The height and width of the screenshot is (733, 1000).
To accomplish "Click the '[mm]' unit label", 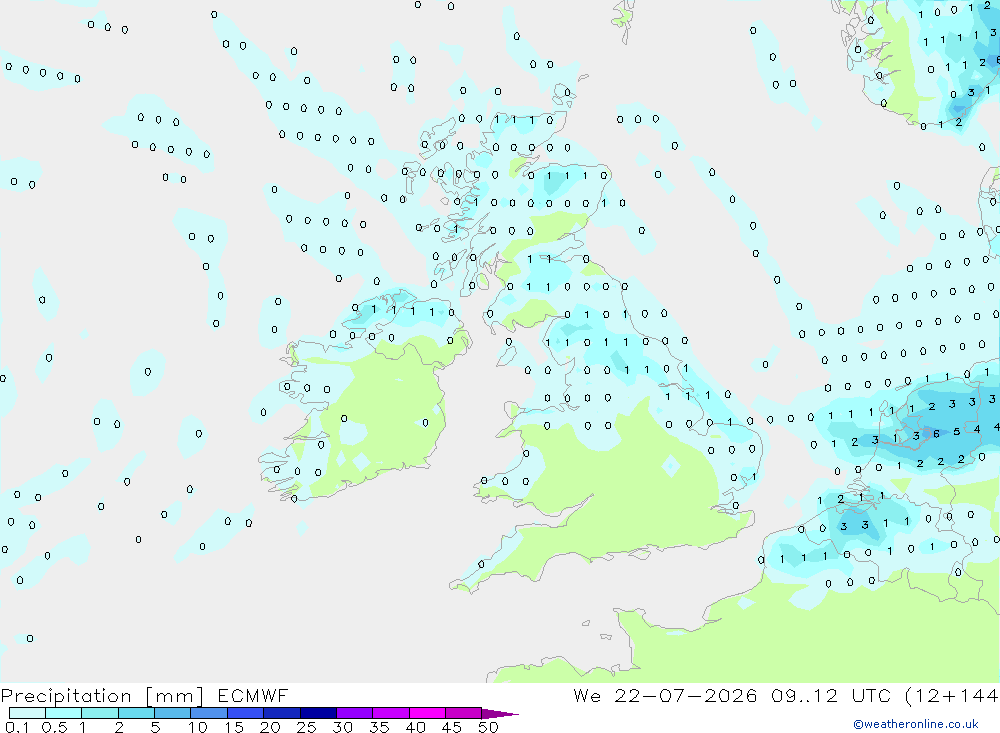I will pyautogui.click(x=175, y=696).
